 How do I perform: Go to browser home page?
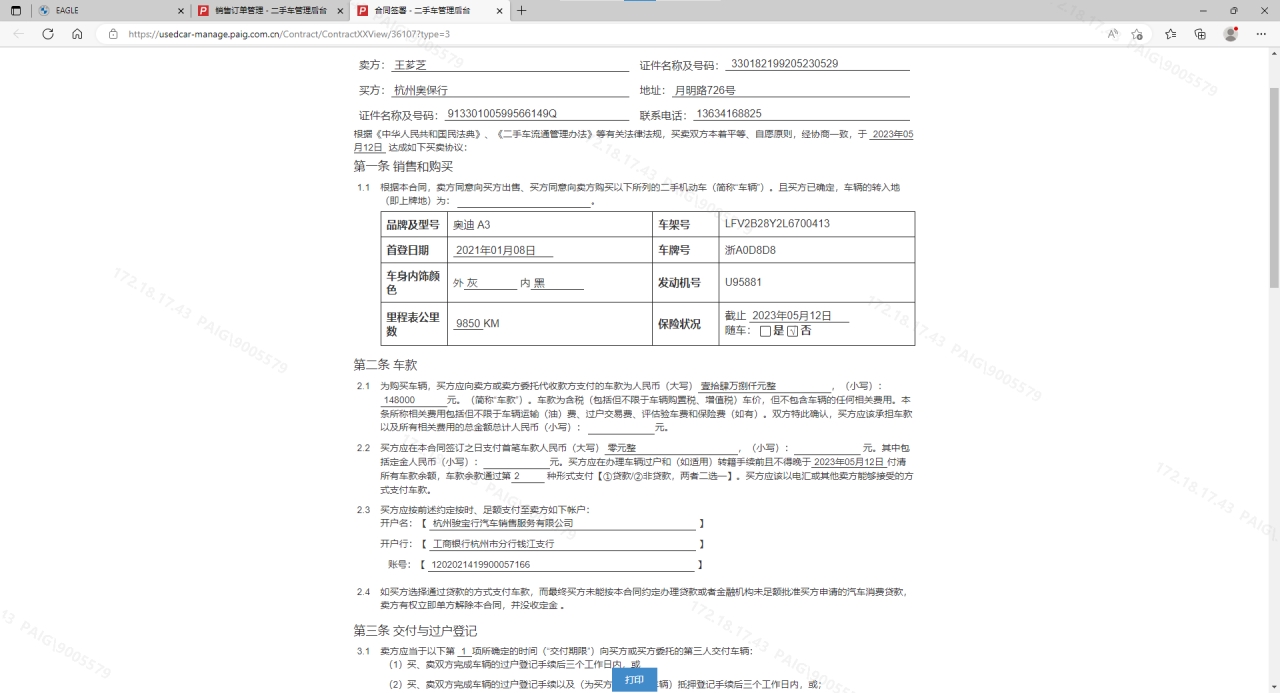77,34
